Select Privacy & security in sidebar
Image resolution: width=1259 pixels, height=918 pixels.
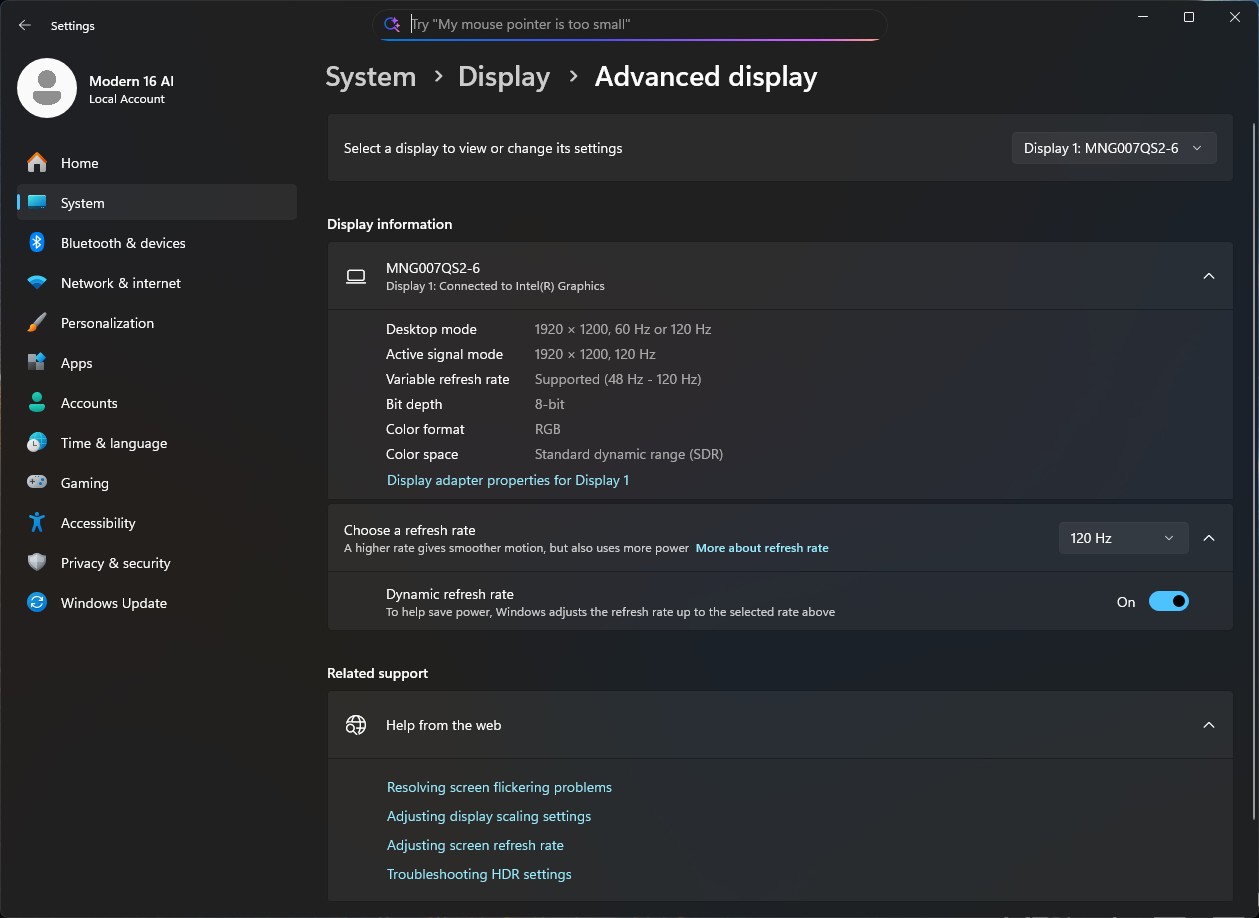point(157,563)
